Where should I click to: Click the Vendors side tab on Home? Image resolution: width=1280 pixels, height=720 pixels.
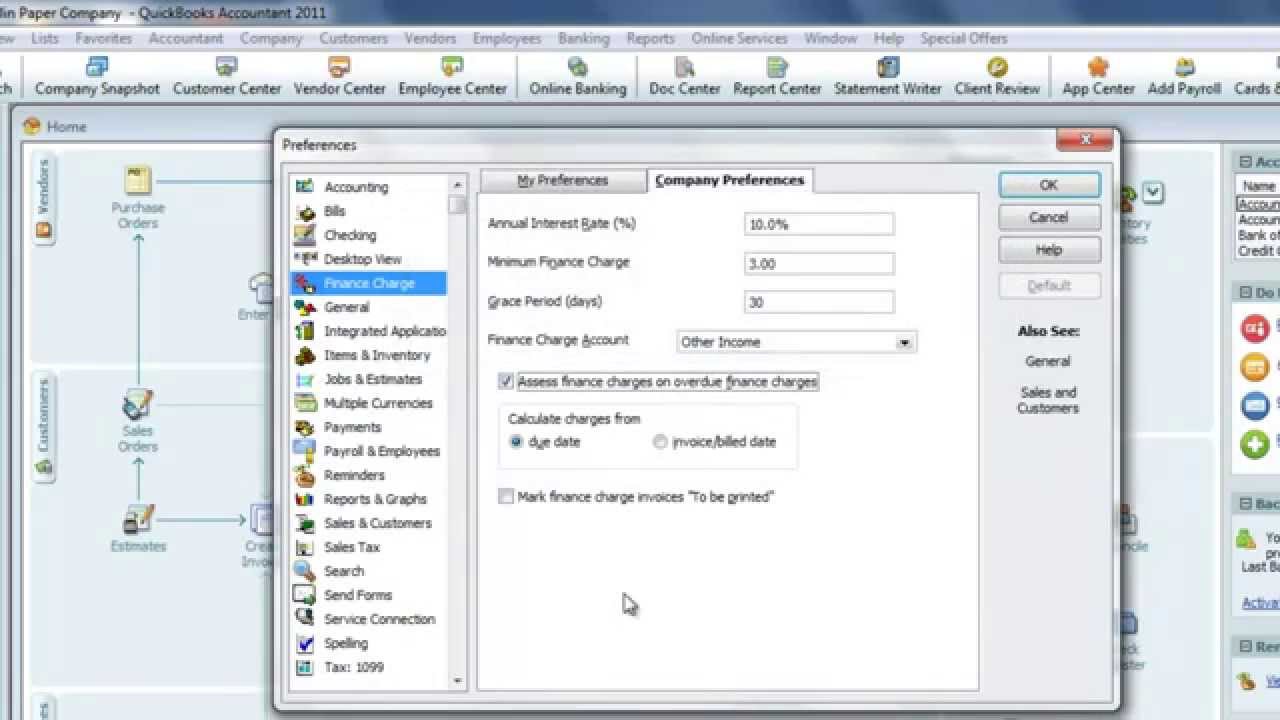click(x=44, y=199)
